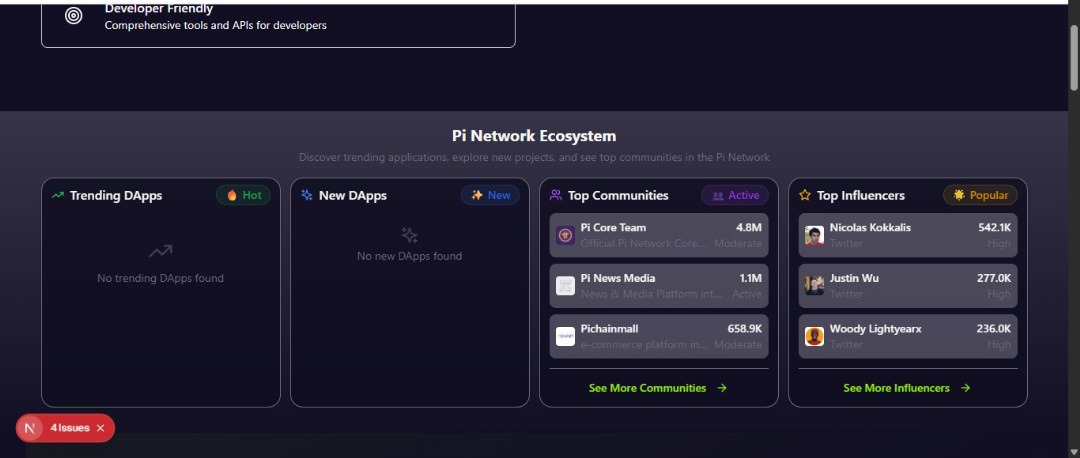Click No new DApps found text
The height and width of the screenshot is (458, 1080).
tap(410, 256)
